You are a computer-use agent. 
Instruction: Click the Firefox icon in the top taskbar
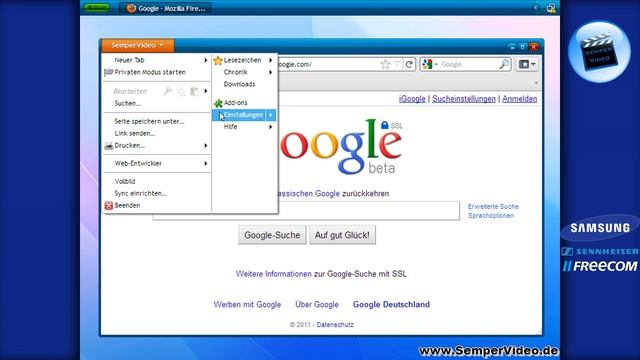click(131, 8)
